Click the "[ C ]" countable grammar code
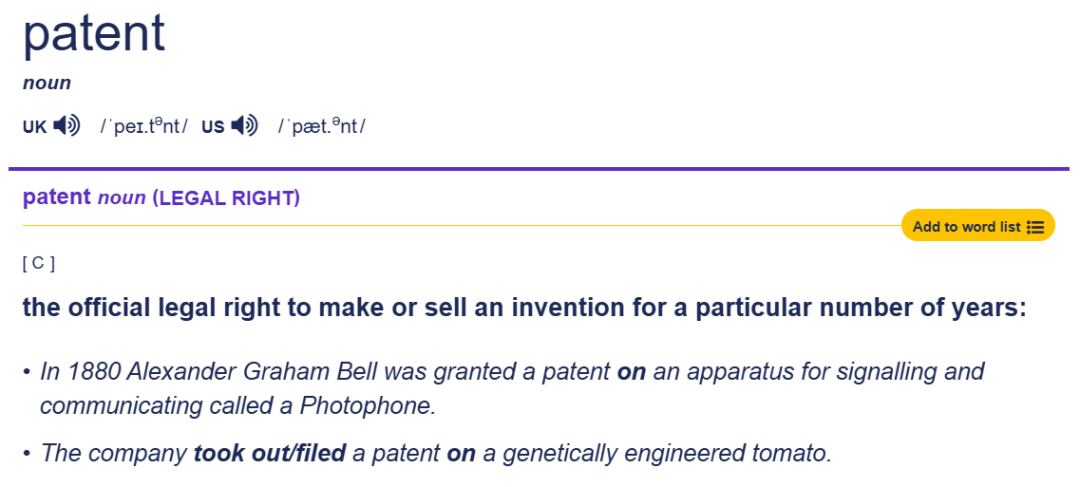This screenshot has width=1080, height=487. click(x=38, y=263)
